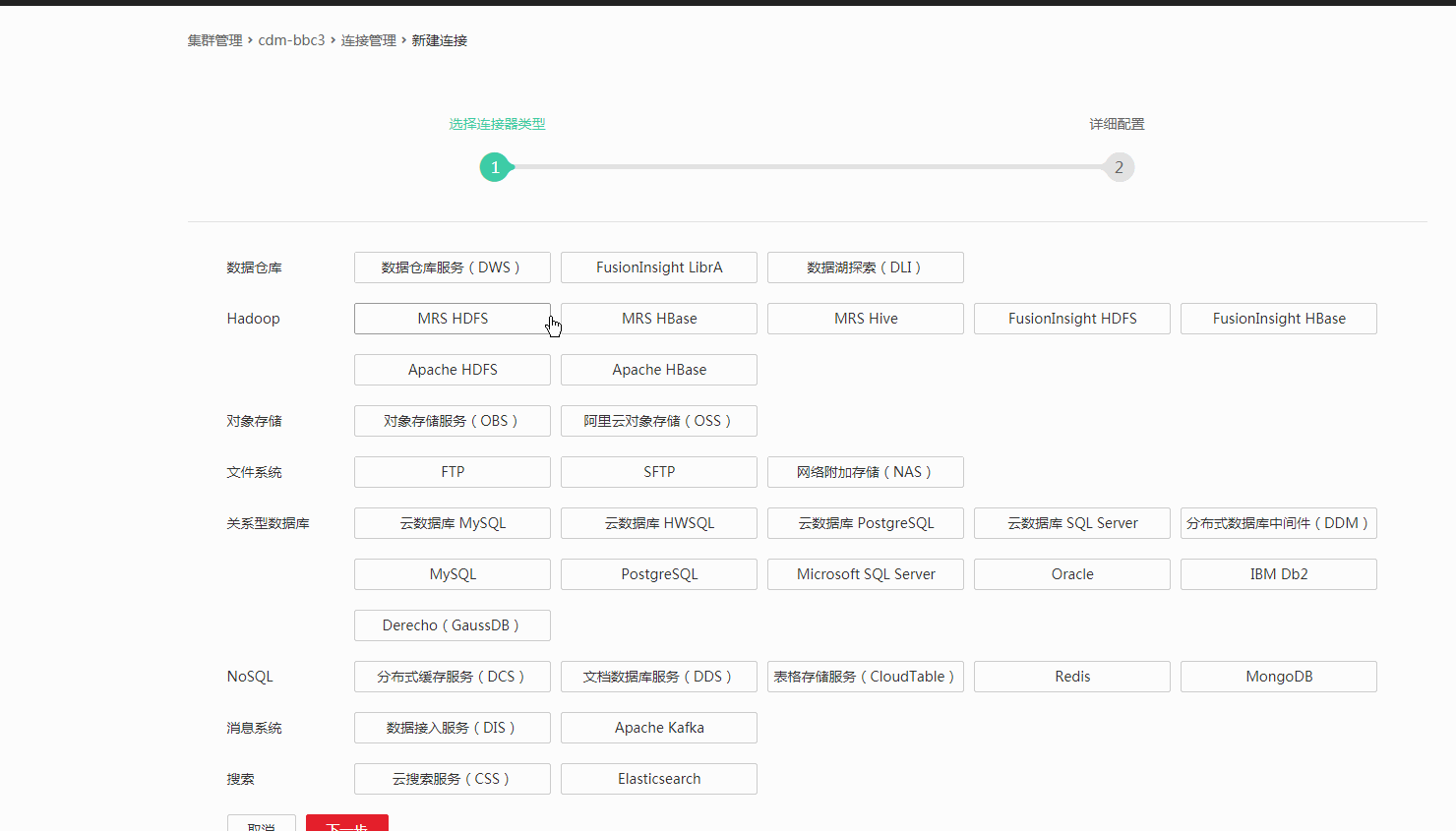Select the 数据仓库服务（DWS）connector
This screenshot has width=1456, height=831.
click(x=453, y=267)
